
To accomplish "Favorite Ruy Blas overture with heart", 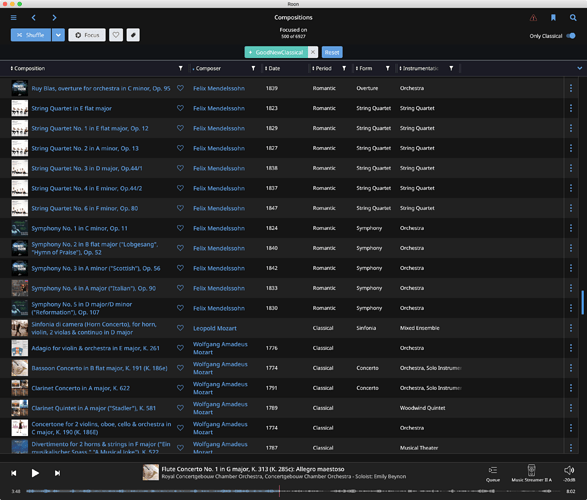I will pyautogui.click(x=180, y=88).
